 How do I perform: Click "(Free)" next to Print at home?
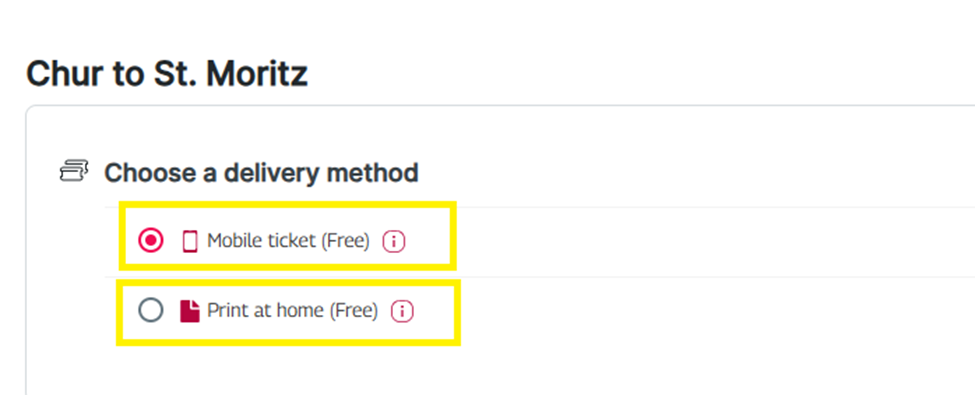[x=353, y=310]
